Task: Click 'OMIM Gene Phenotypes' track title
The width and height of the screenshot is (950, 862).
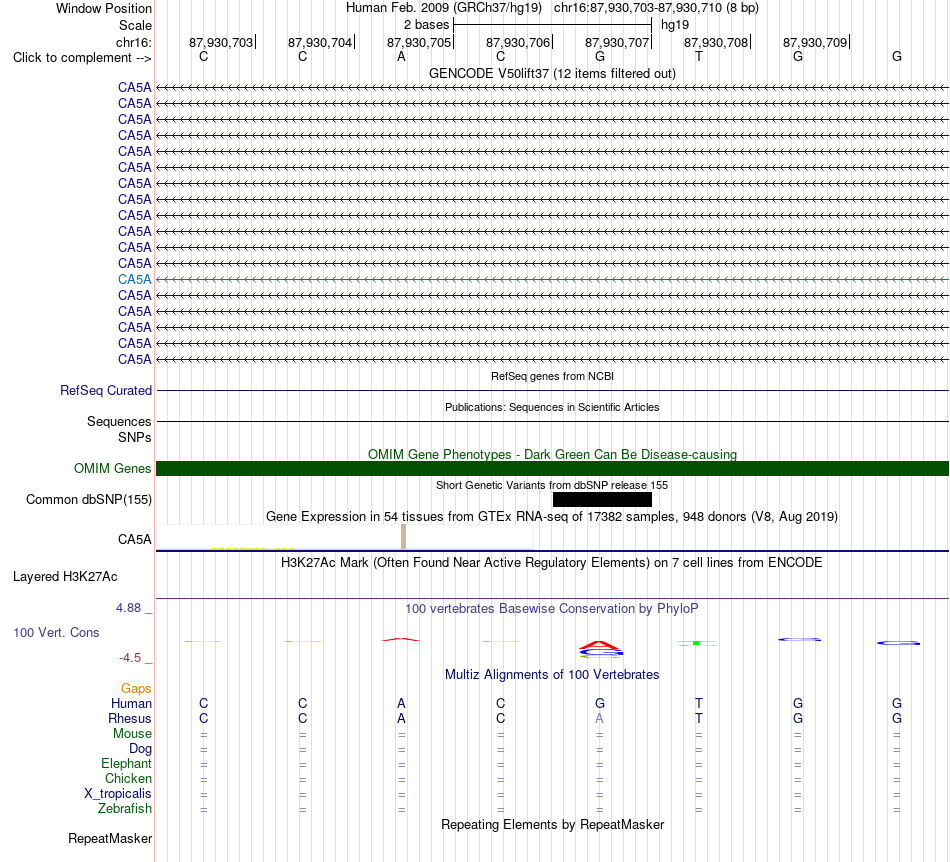Action: point(552,454)
